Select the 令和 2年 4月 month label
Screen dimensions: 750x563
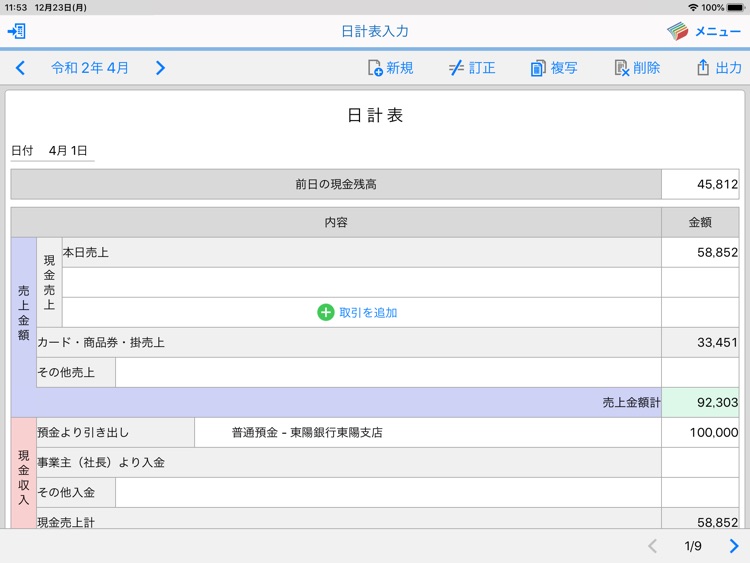coord(90,68)
